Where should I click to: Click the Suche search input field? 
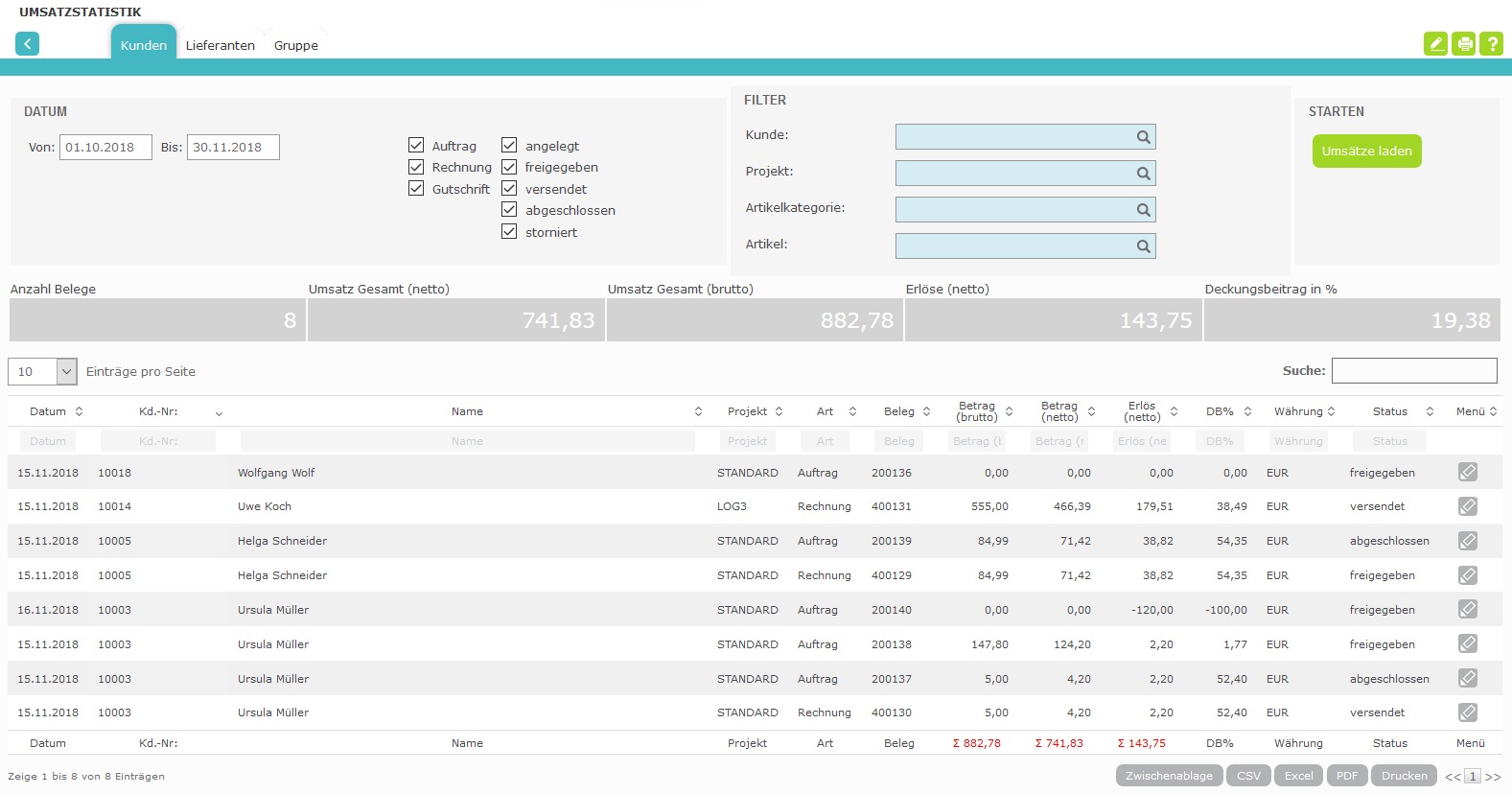[x=1414, y=370]
